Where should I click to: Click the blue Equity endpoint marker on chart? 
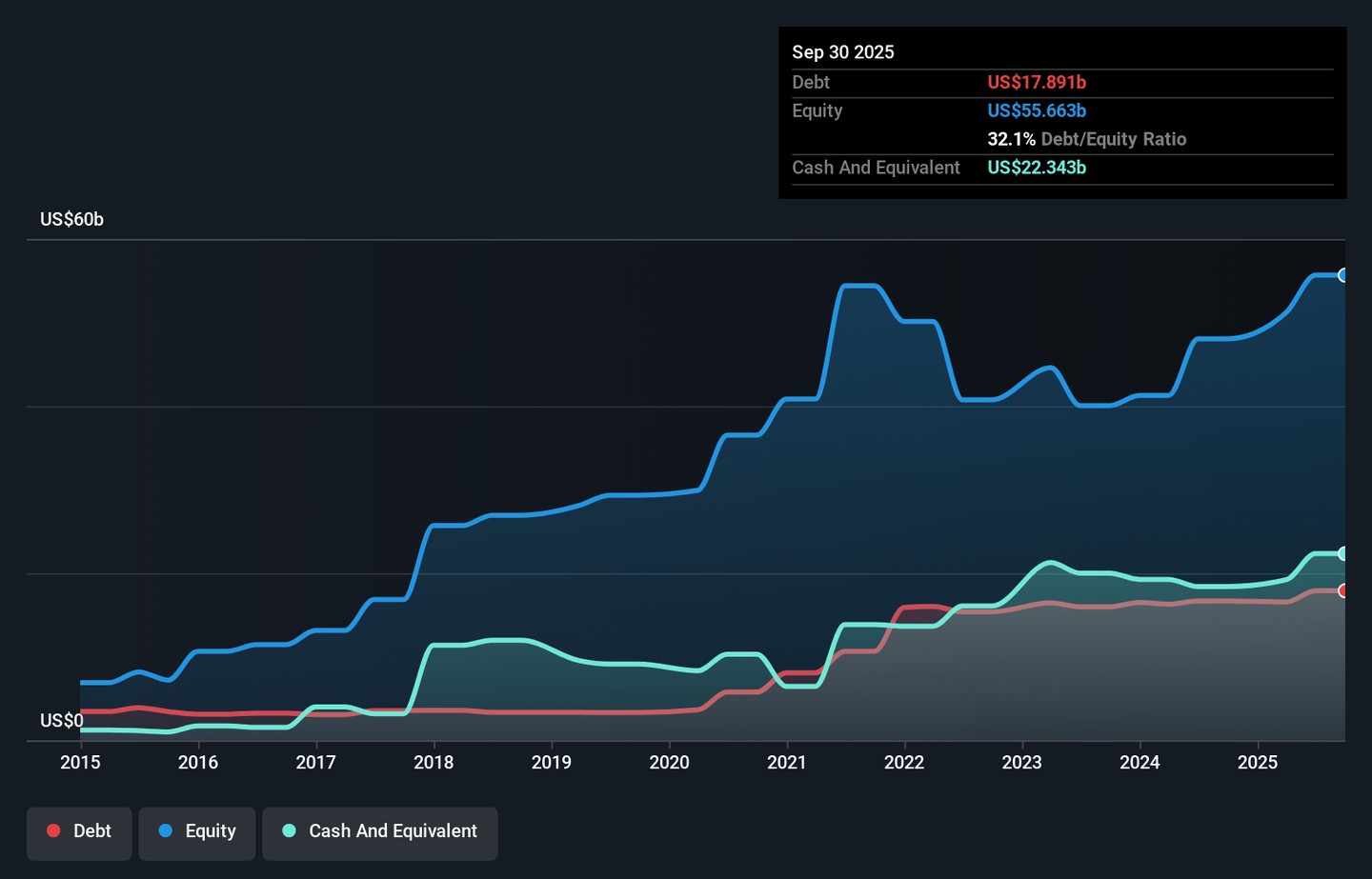coord(1343,275)
